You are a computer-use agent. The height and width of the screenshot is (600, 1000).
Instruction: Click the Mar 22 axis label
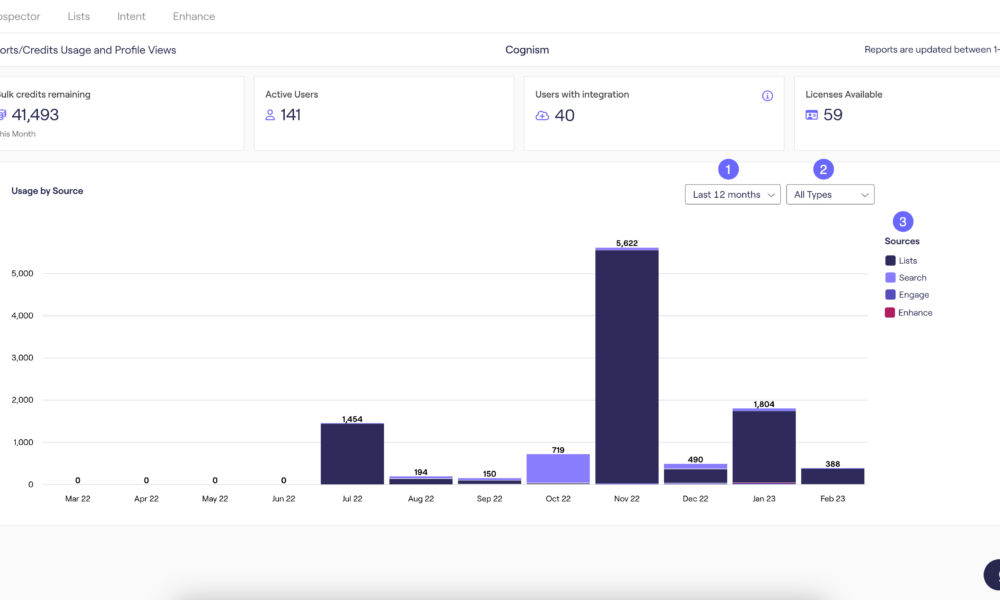pyautogui.click(x=78, y=499)
